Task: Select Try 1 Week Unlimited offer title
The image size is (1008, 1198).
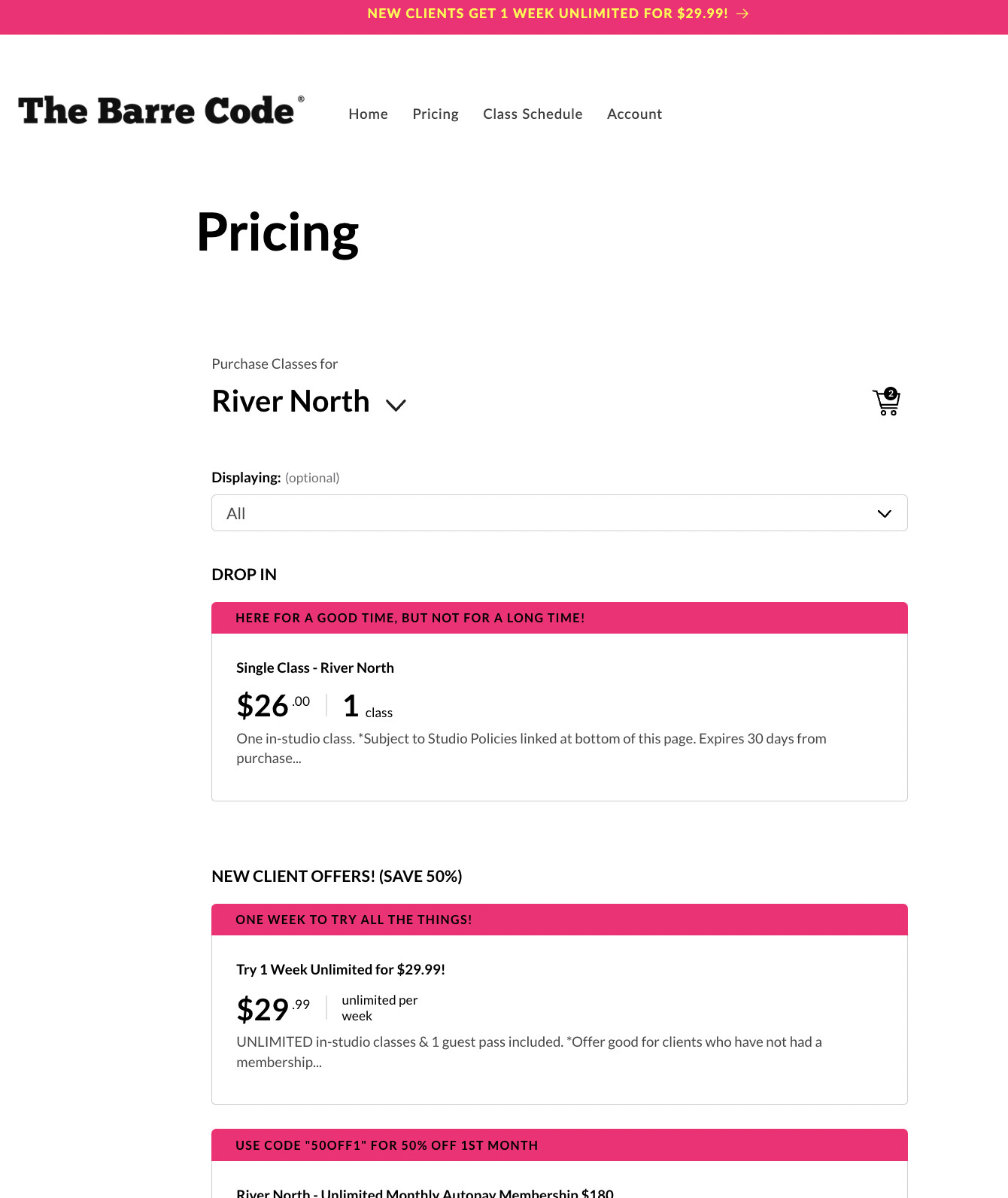Action: tap(341, 969)
